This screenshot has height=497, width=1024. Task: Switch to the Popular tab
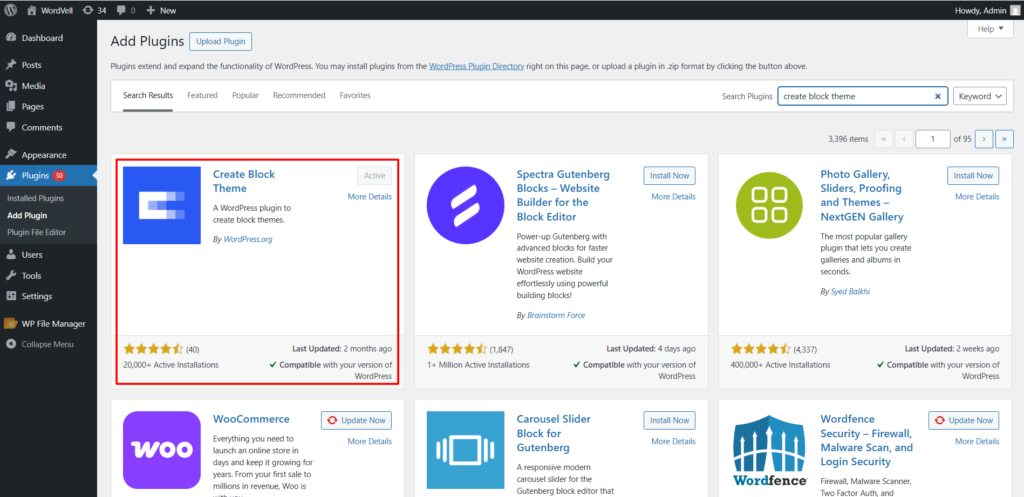245,95
